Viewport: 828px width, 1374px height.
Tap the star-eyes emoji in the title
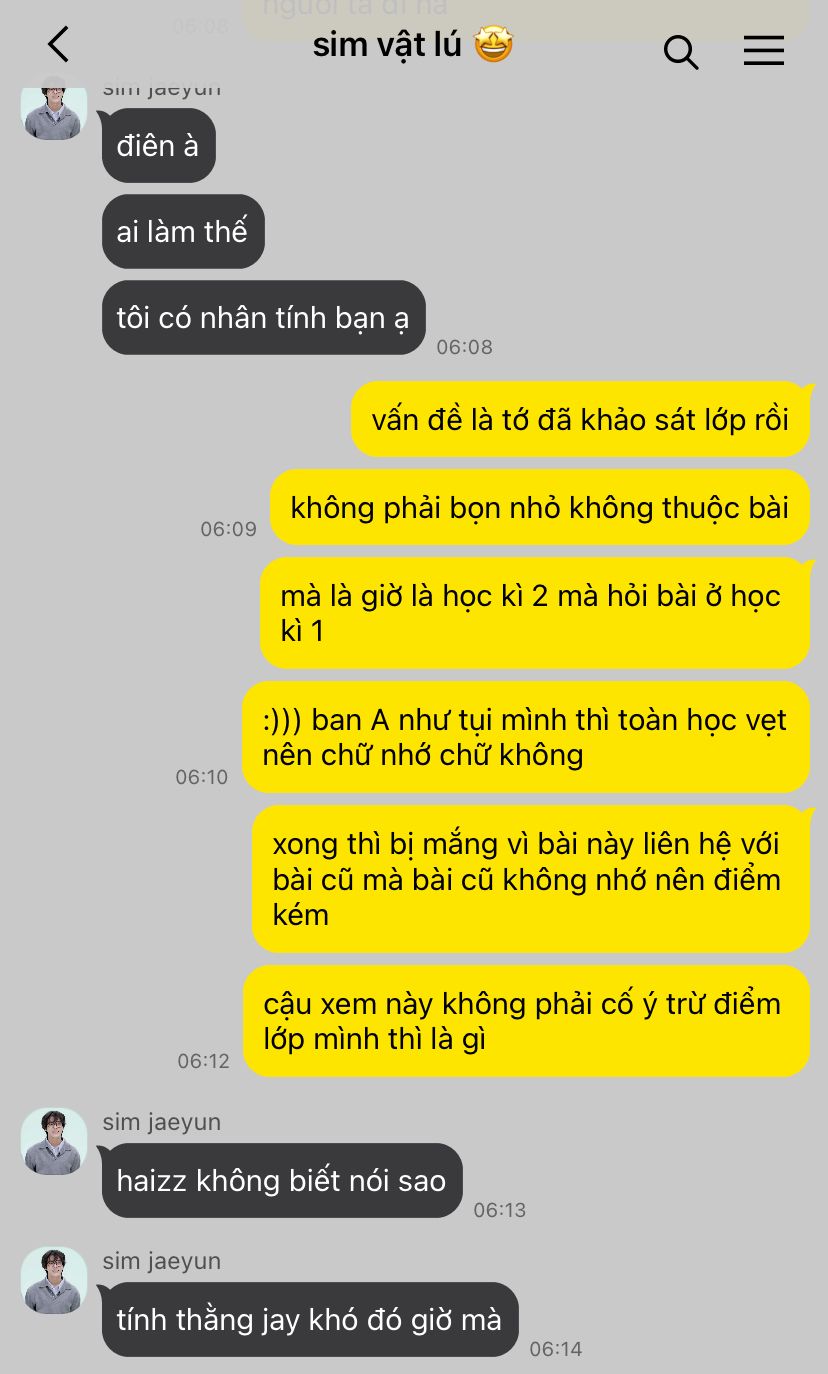[x=494, y=45]
